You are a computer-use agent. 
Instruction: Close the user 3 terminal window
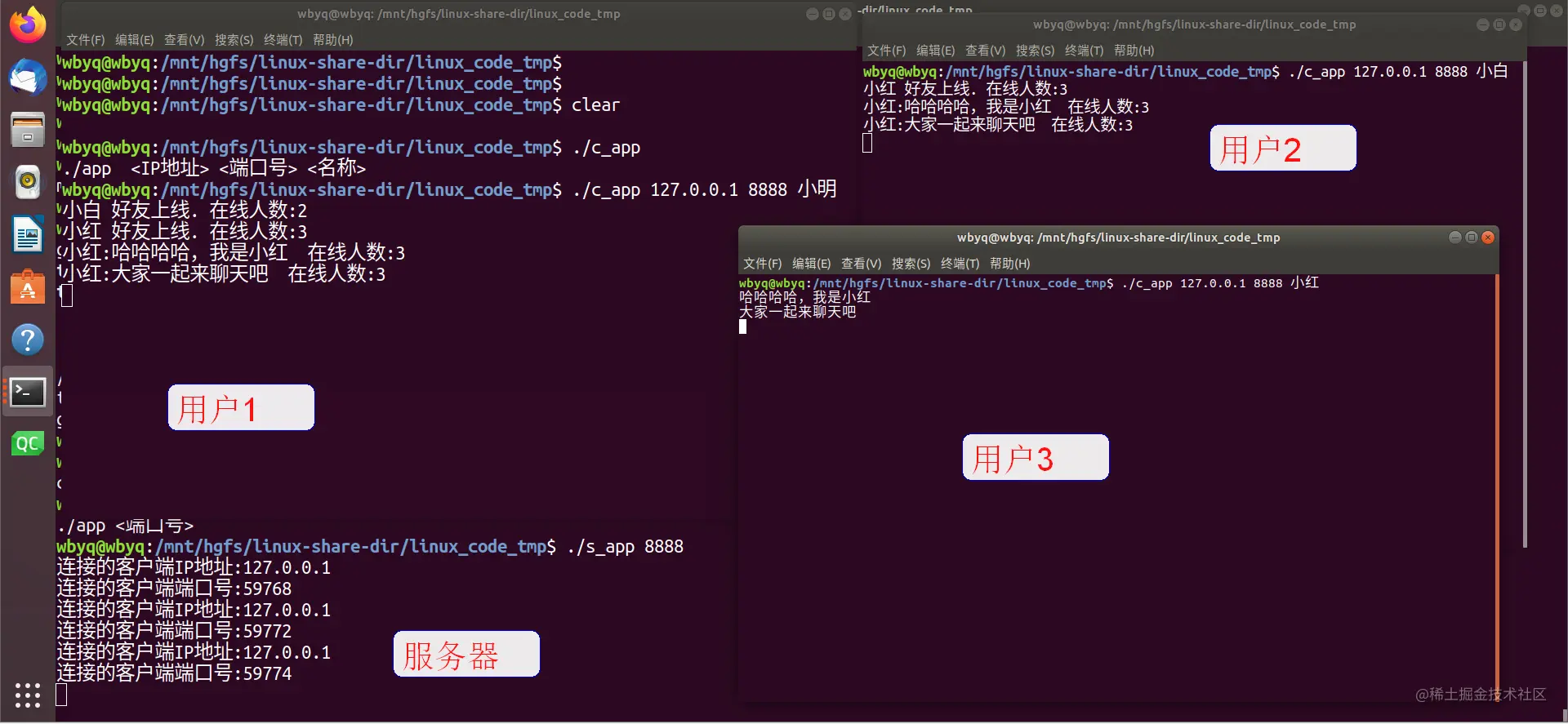(1488, 238)
